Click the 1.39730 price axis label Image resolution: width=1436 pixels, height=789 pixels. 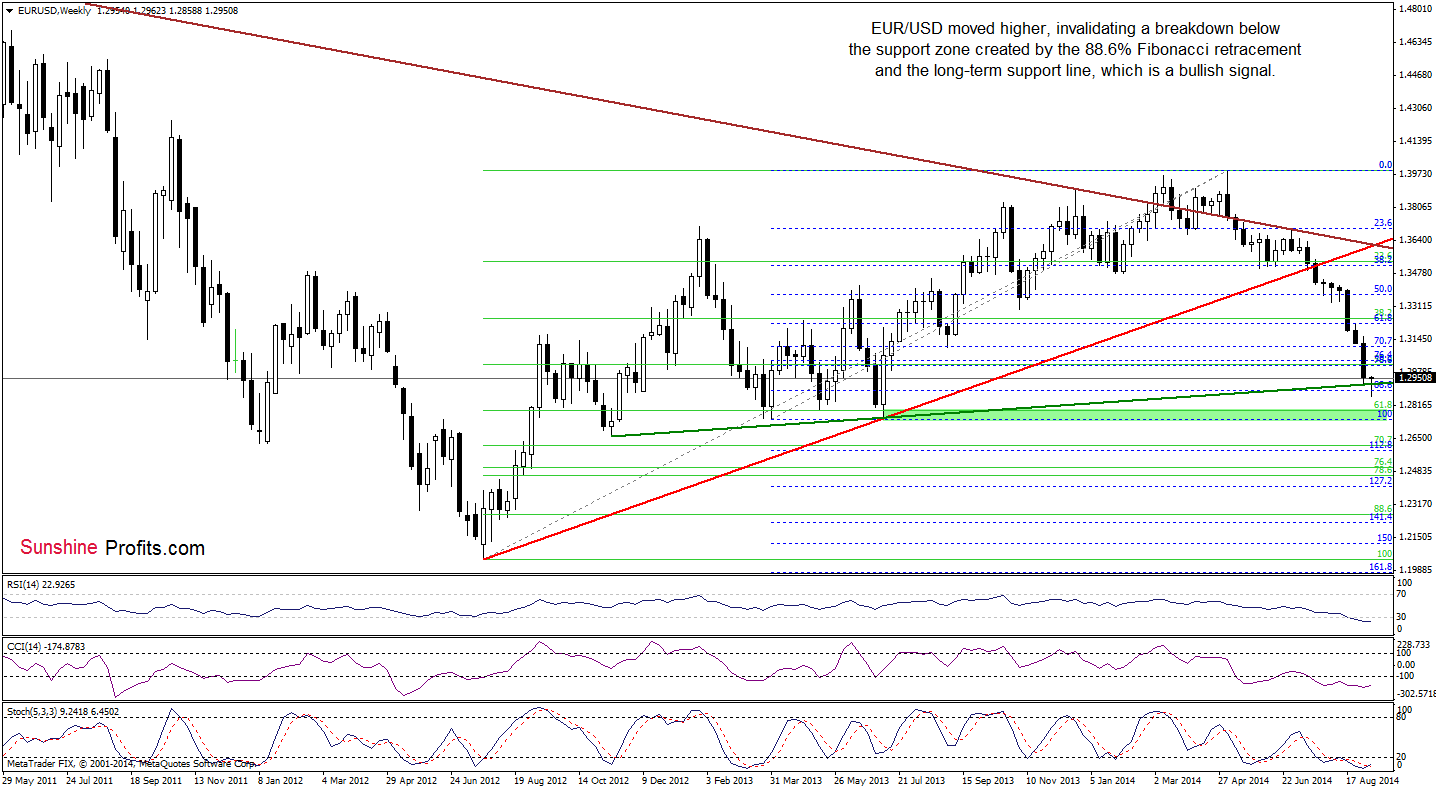pos(1418,174)
